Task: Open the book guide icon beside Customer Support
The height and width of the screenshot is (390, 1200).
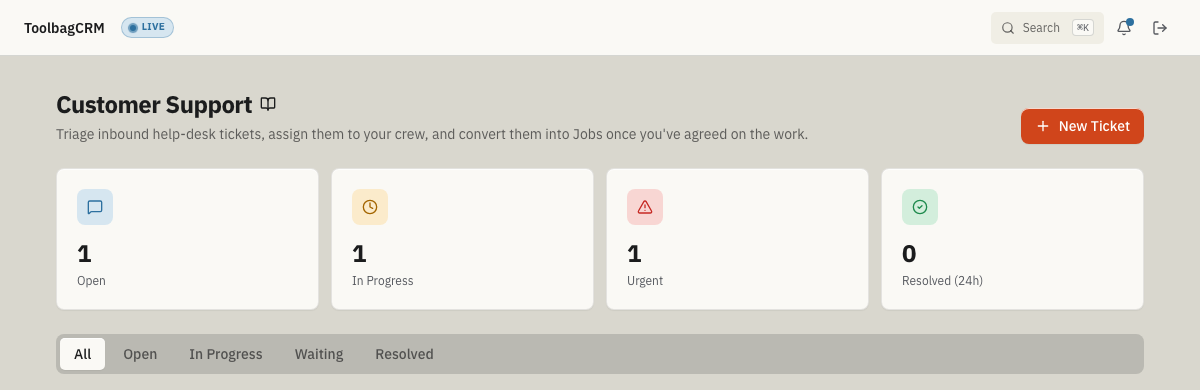Action: click(x=268, y=104)
